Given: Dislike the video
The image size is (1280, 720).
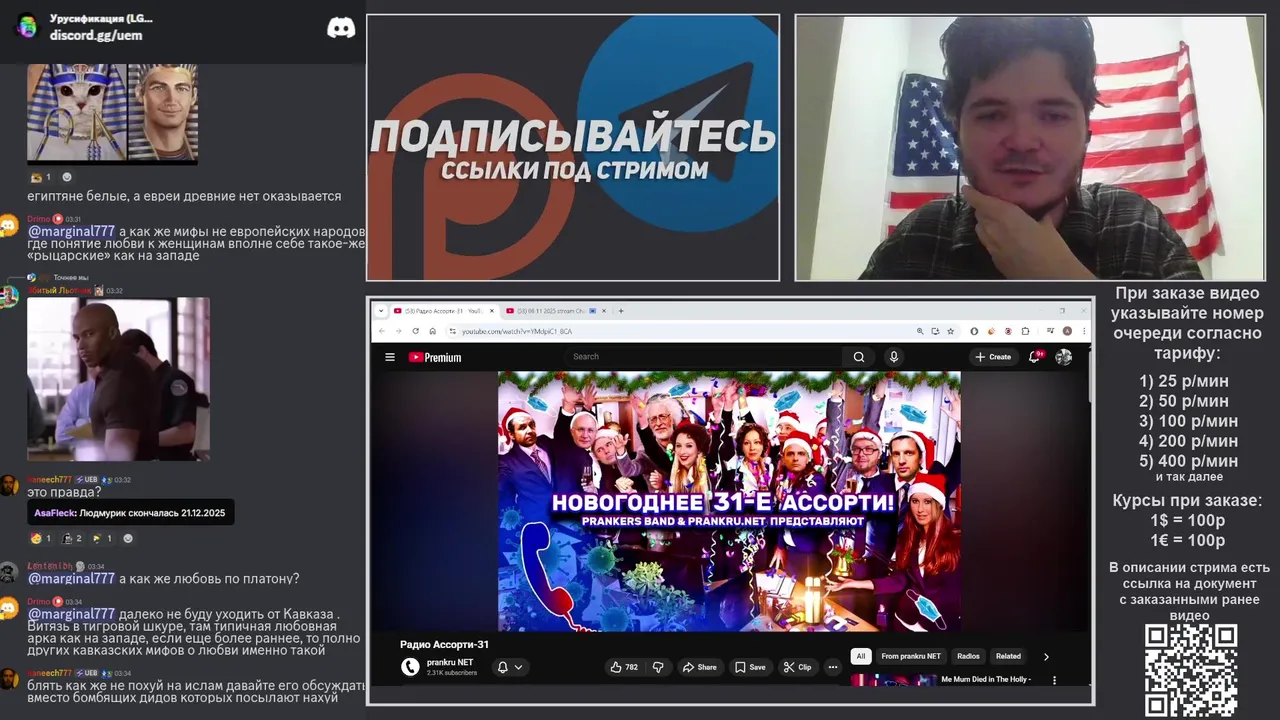Looking at the screenshot, I should point(658,667).
